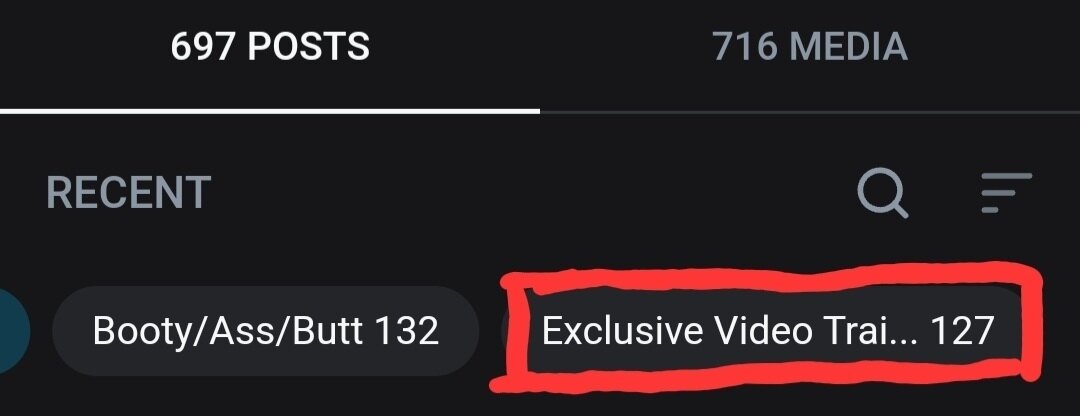
Task: Tap the sort lines icon
Action: (x=1006, y=193)
